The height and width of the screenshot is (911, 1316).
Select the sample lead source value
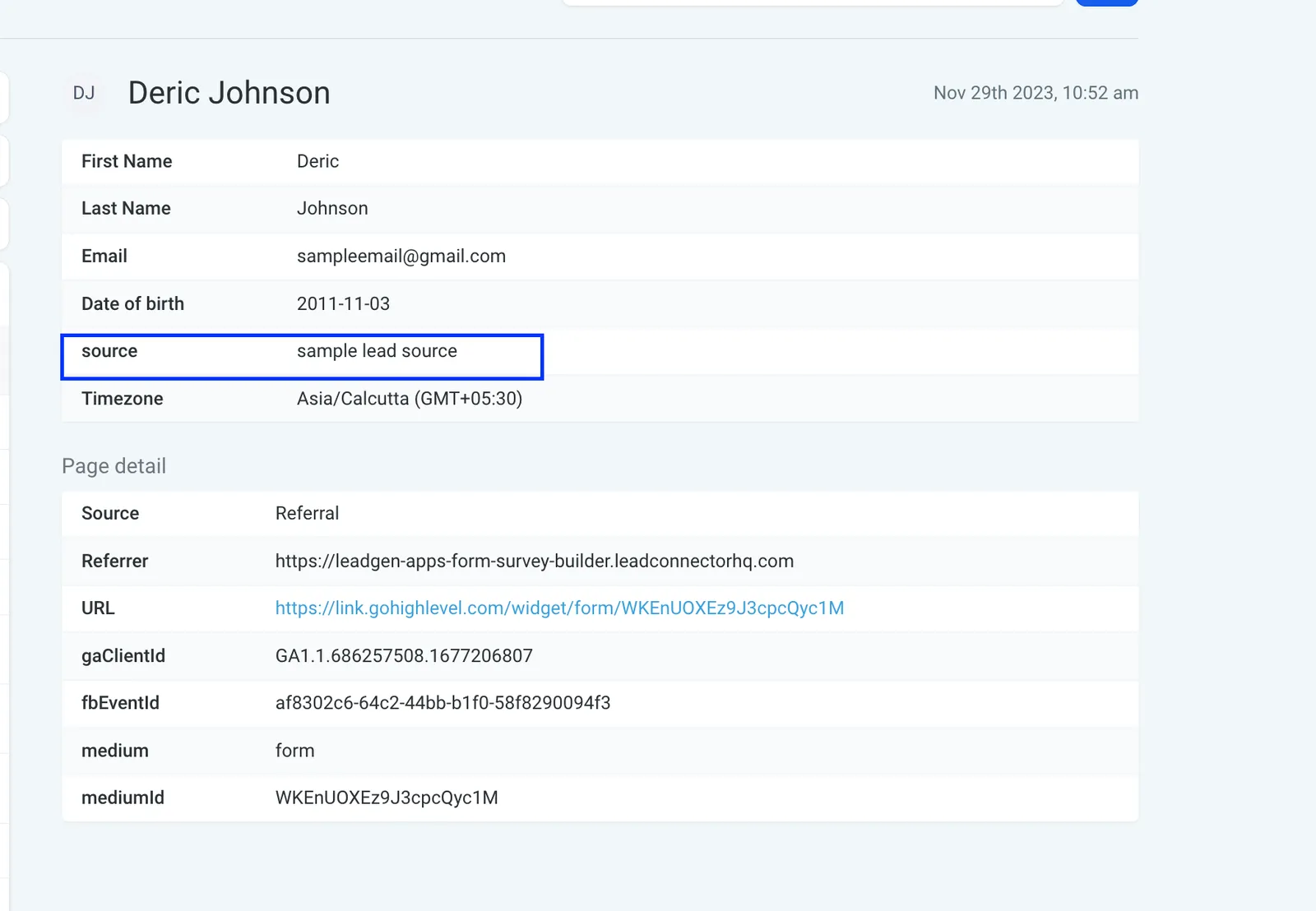pyautogui.click(x=377, y=351)
